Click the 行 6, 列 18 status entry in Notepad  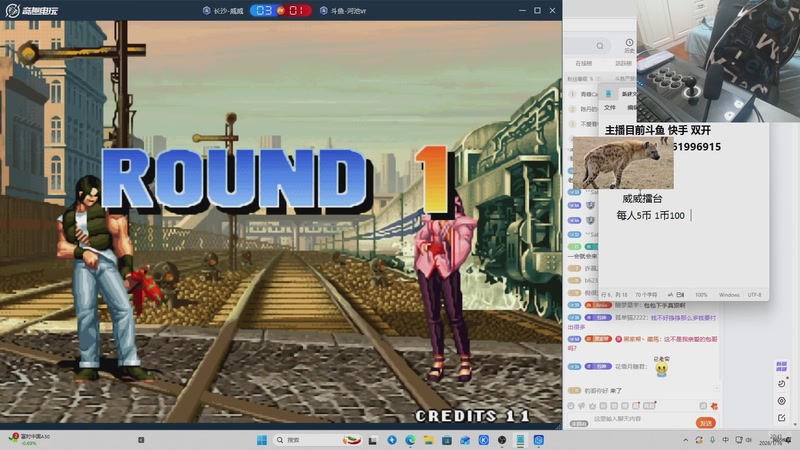(x=614, y=295)
